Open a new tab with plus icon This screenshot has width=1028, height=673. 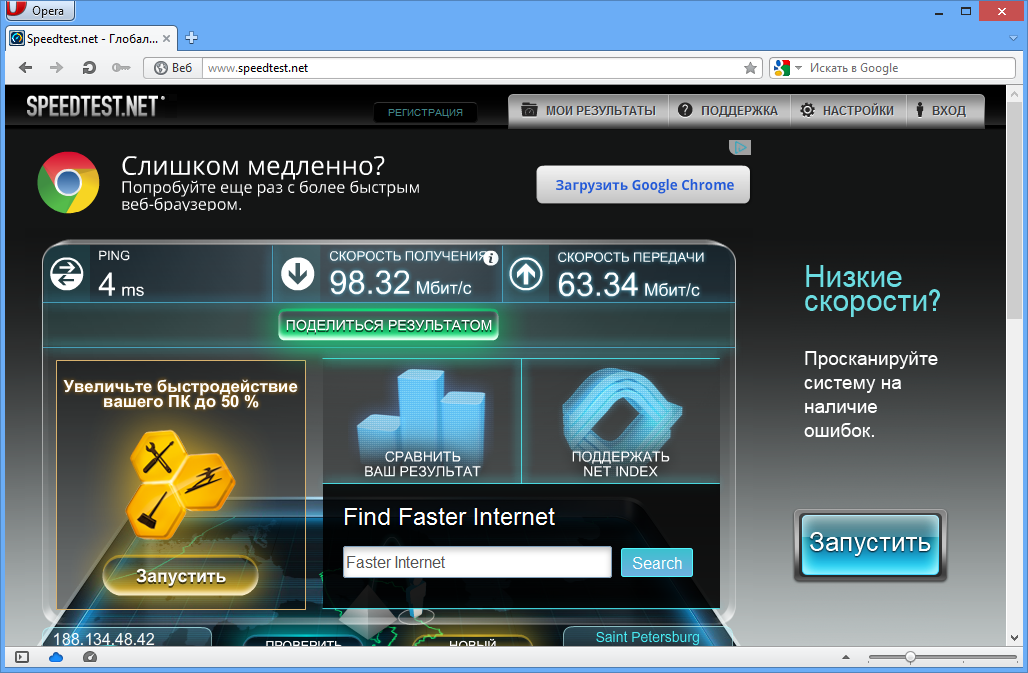(x=191, y=38)
